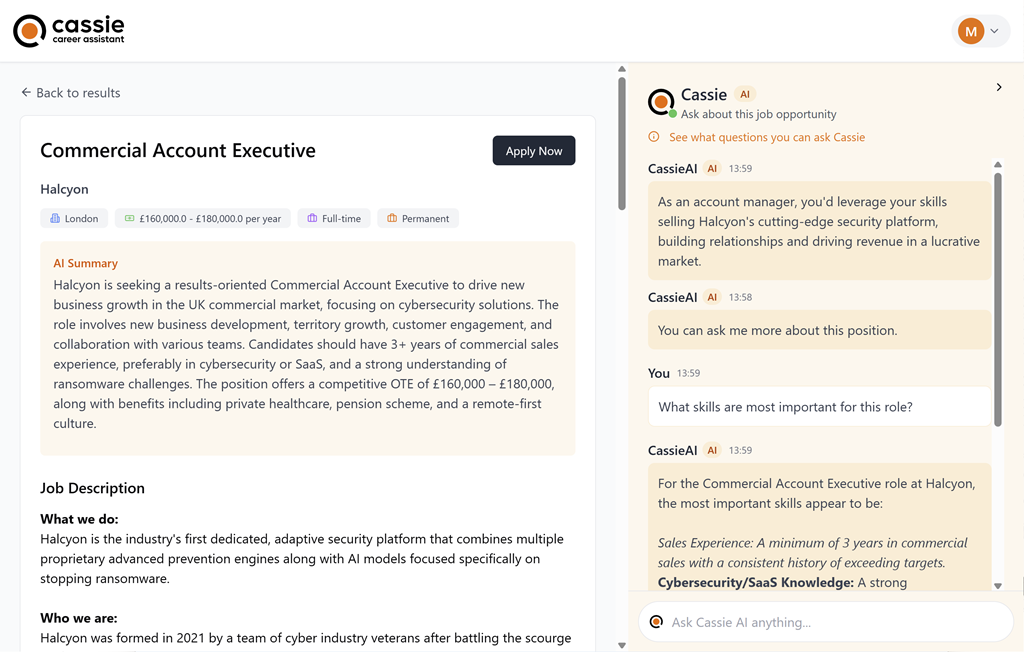Open the user profile avatar menu
Screen dimensions: 1024x652
980,31
